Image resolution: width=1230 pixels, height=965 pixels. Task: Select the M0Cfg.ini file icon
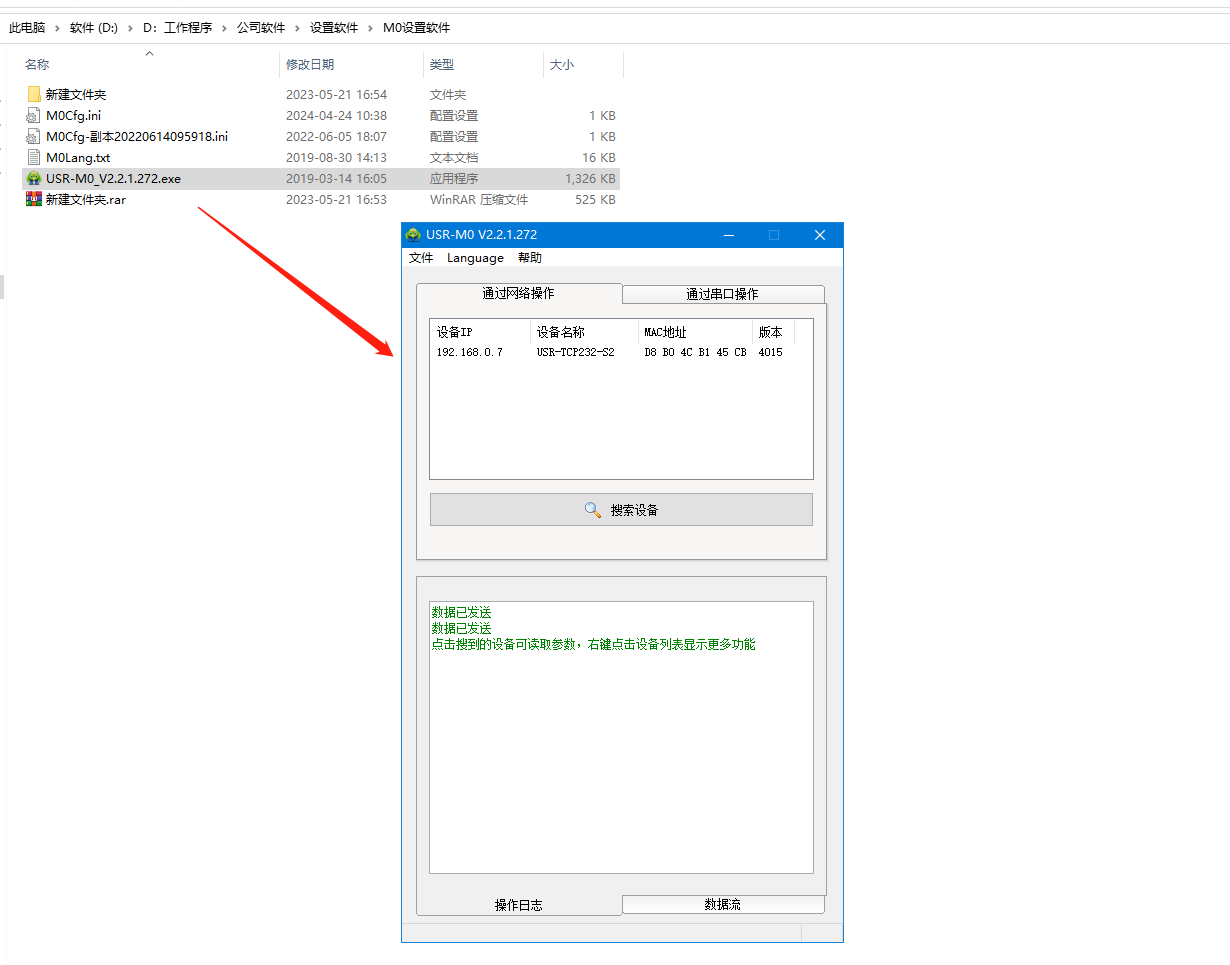click(34, 115)
